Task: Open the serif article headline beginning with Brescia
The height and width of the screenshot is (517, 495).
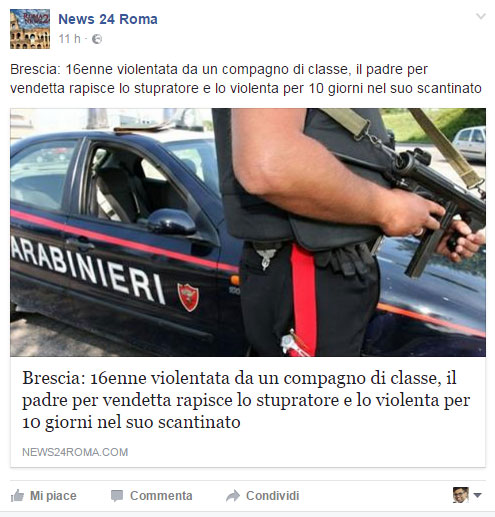Action: (246, 400)
